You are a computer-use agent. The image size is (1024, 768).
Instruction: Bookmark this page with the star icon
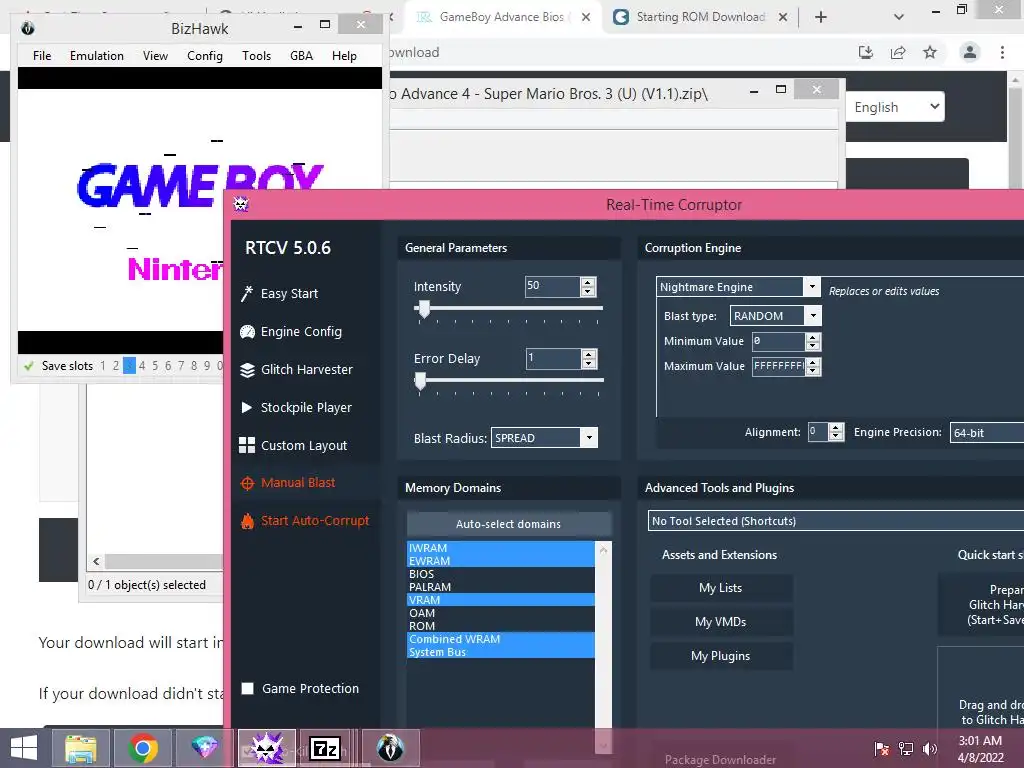point(930,52)
